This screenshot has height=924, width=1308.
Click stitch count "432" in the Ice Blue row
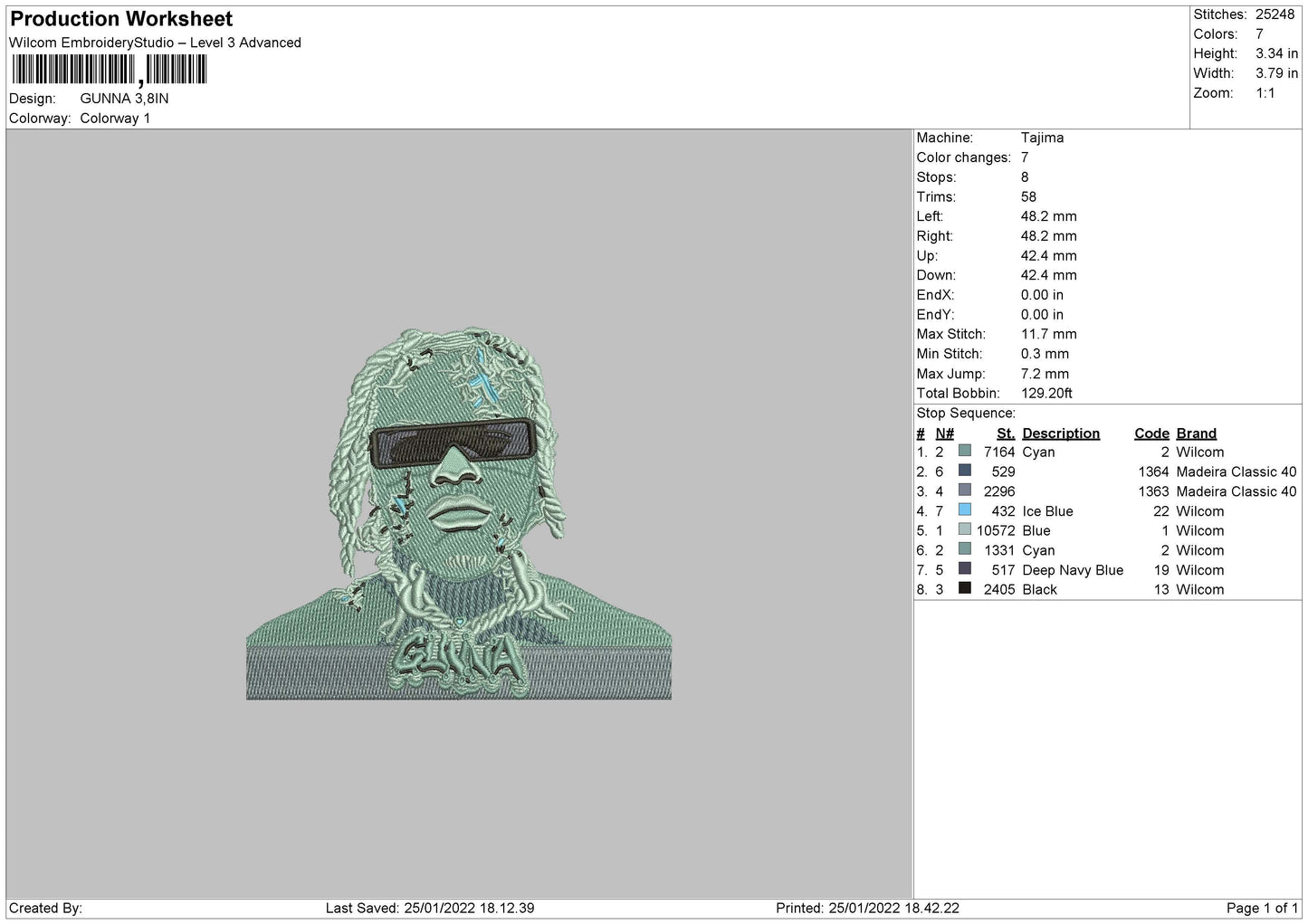click(x=1003, y=511)
